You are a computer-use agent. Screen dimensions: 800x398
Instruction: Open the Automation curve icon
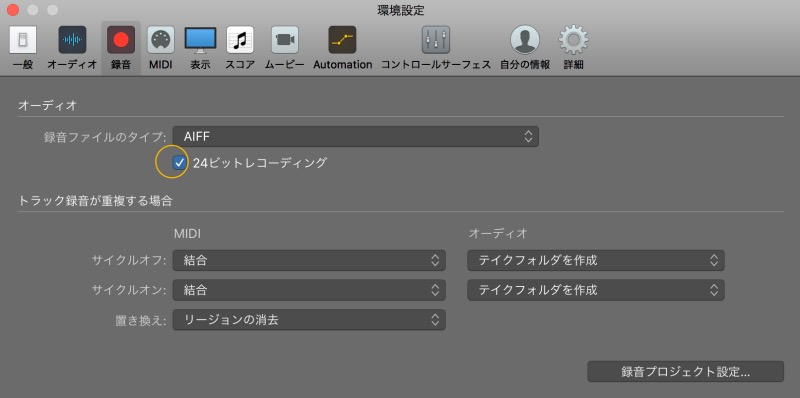click(342, 40)
